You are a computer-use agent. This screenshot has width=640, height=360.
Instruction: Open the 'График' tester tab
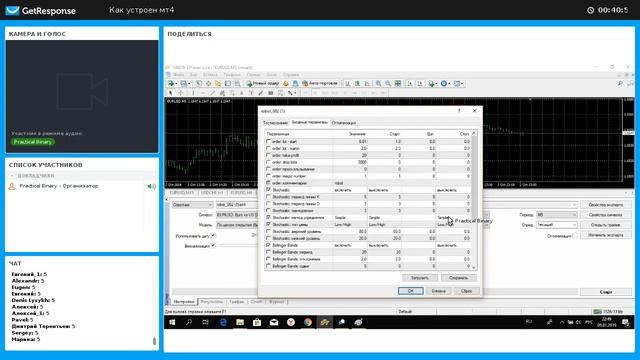237,302
